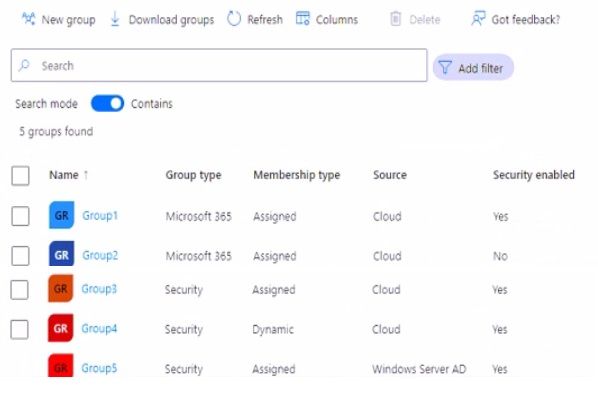Click the funnel icon in Add filter
The width and height of the screenshot is (598, 408).
point(445,67)
